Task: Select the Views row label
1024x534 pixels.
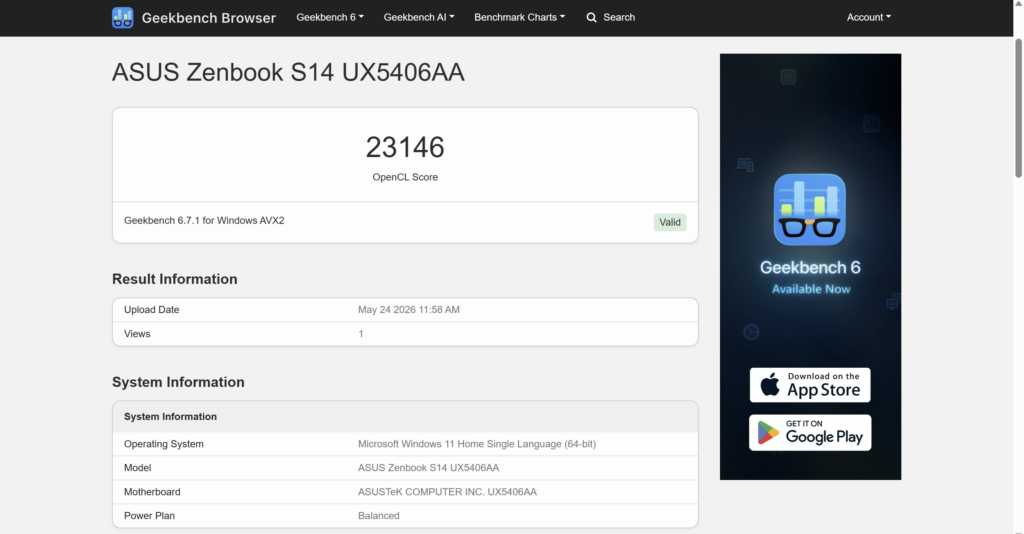Action: [137, 334]
